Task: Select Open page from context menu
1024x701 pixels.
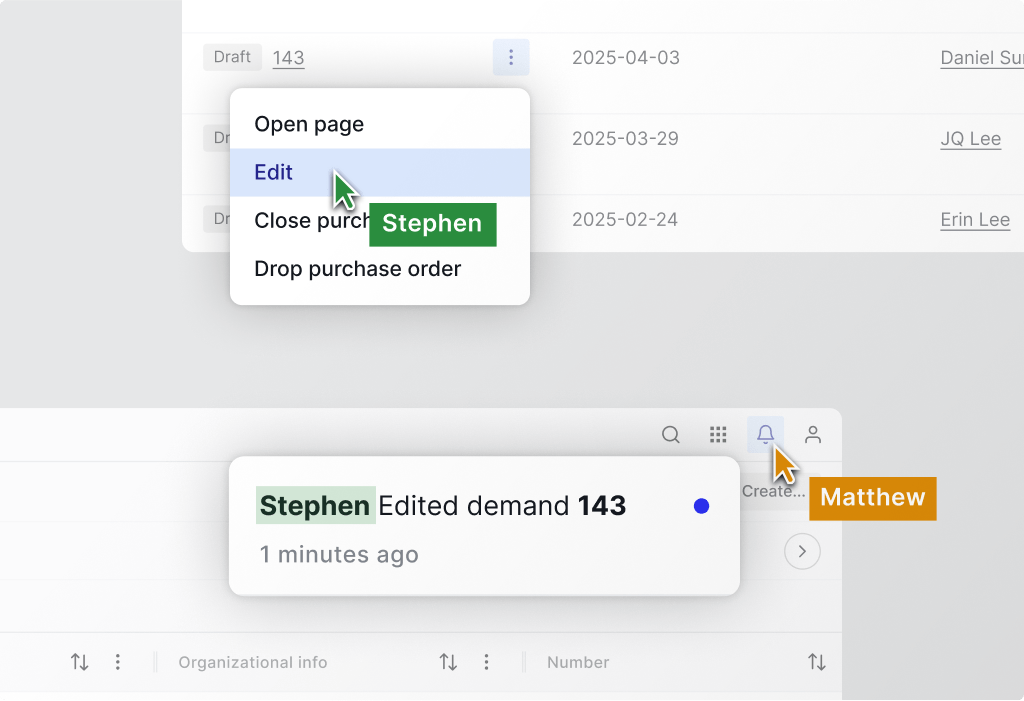Action: pos(309,125)
